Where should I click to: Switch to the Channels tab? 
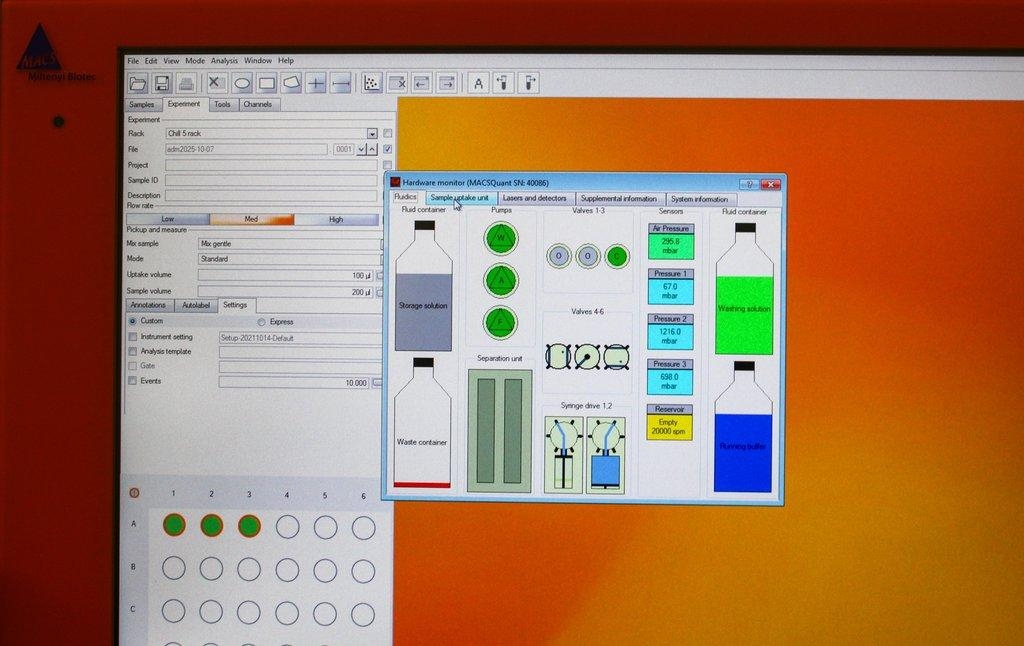258,103
